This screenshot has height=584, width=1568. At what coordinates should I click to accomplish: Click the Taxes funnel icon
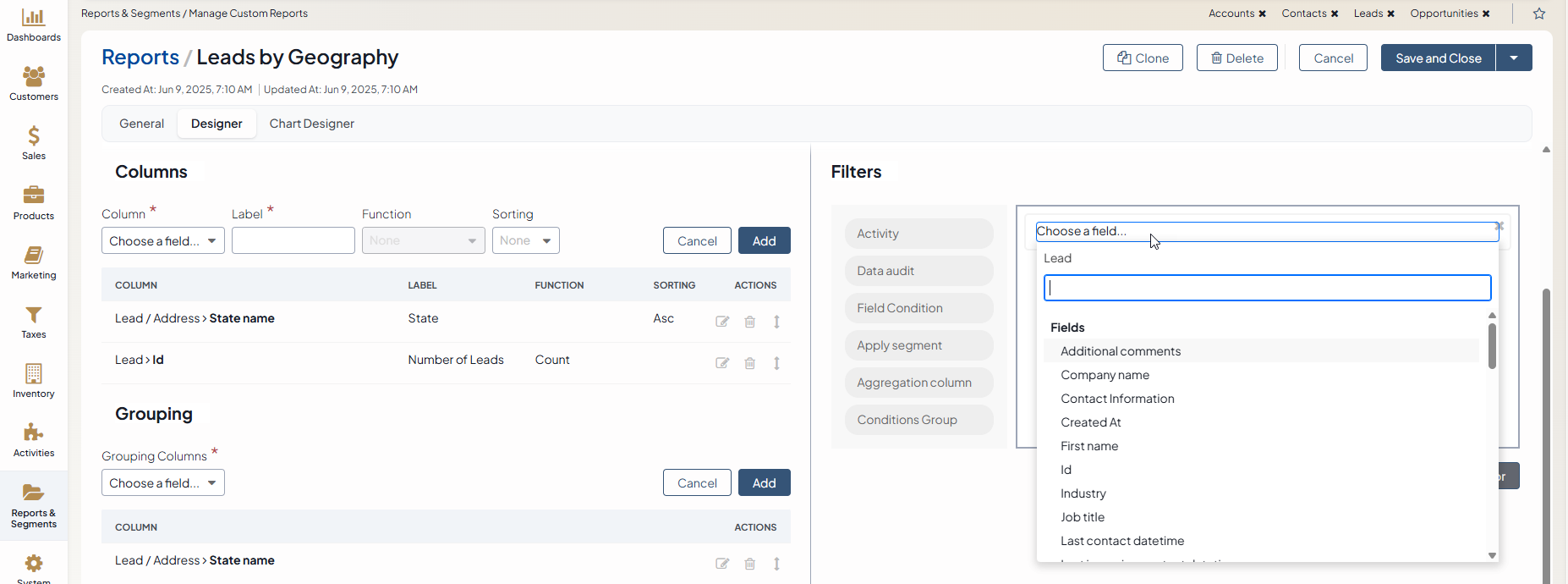tap(34, 315)
